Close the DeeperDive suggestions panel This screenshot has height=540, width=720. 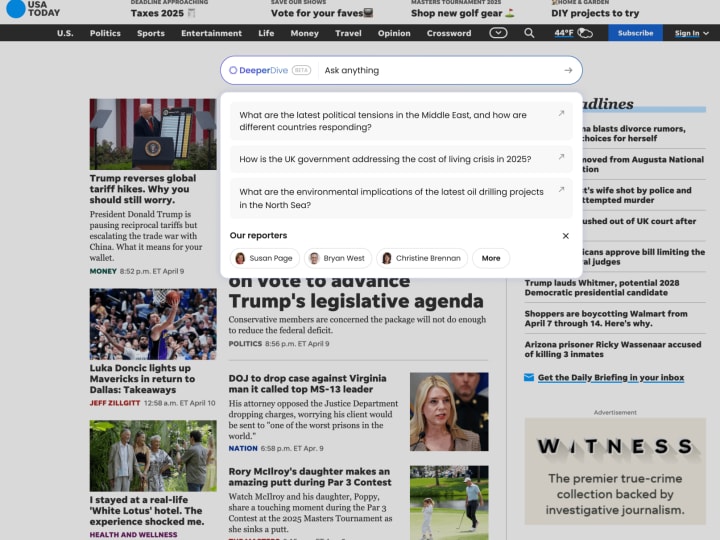[x=566, y=236]
